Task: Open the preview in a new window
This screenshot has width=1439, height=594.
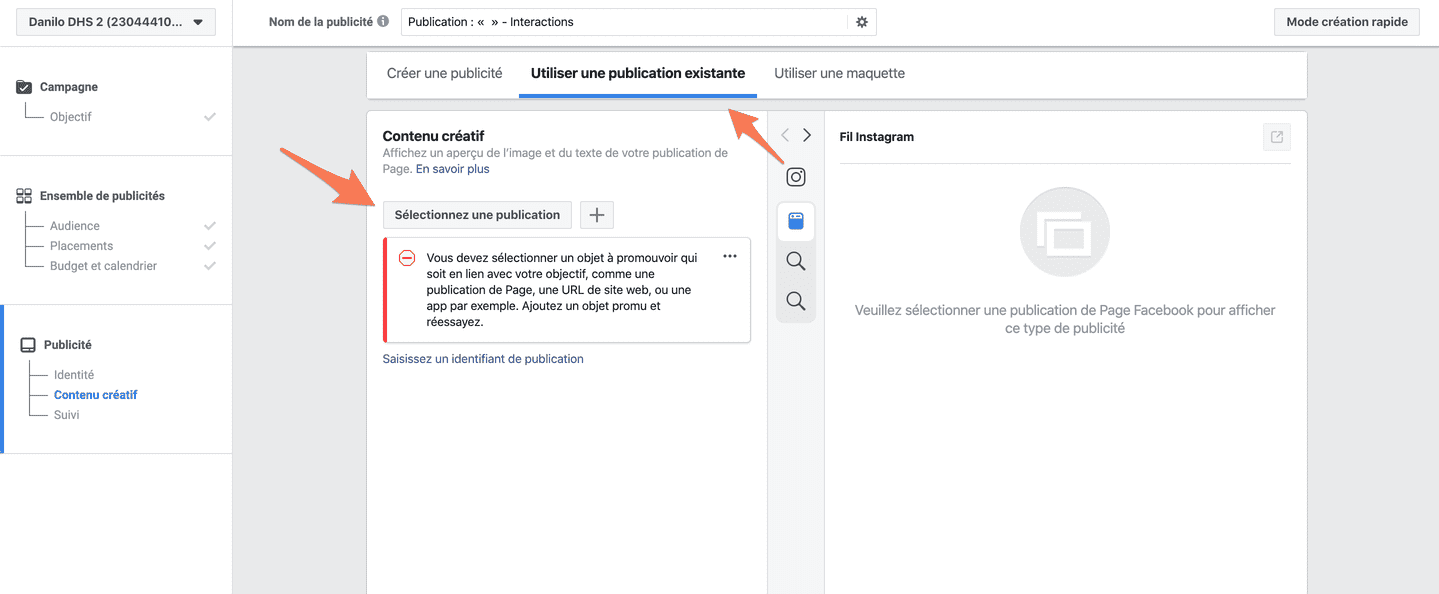Action: 1276,138
